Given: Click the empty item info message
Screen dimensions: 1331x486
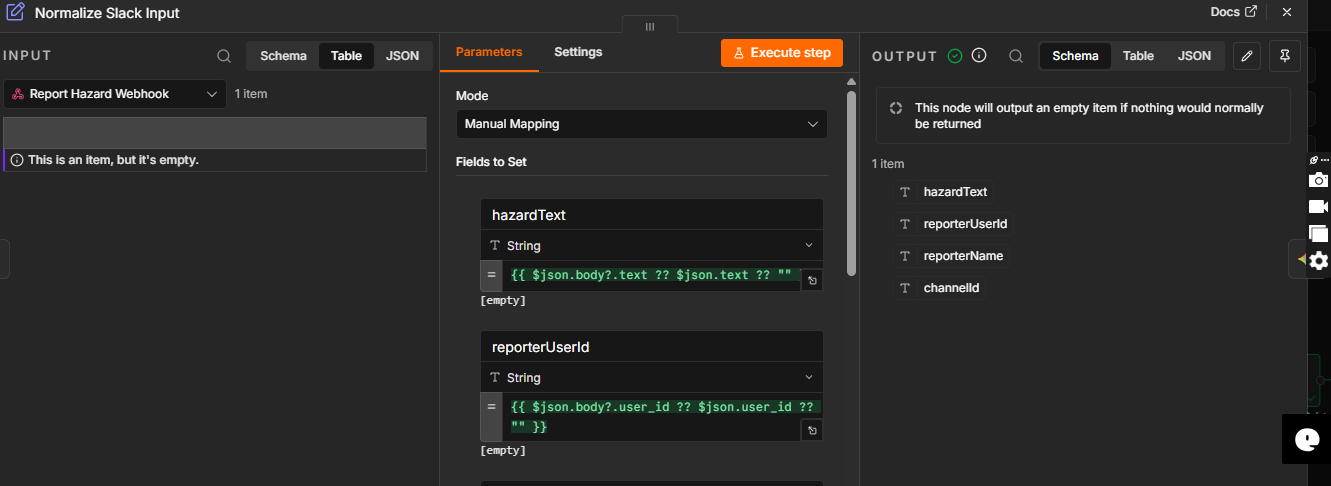Looking at the screenshot, I should tap(113, 160).
